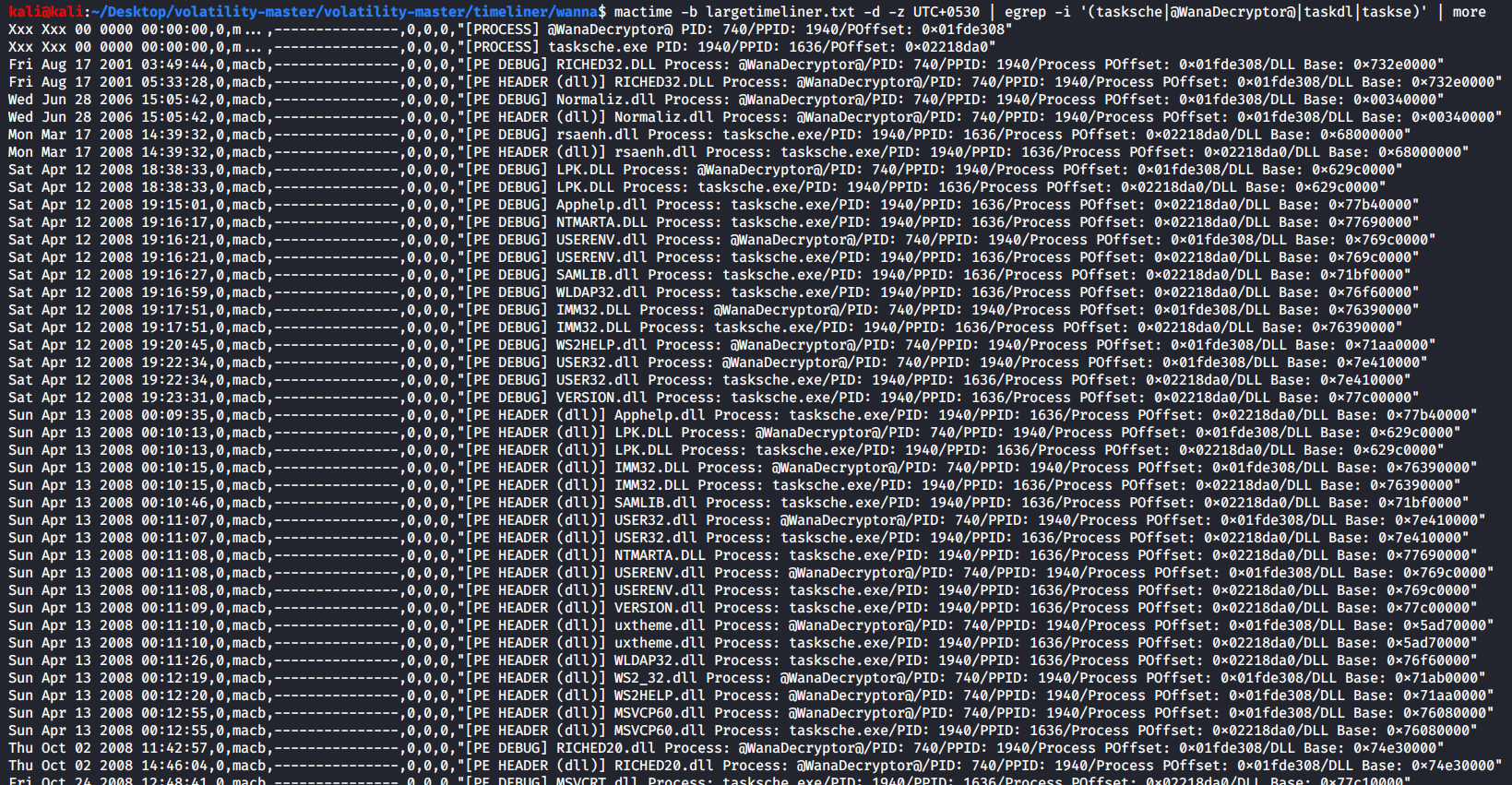Viewport: 1512px width, 785px height.
Task: Click rsaenh.dll in the Mar 17 PE HEADER row
Action: (656, 151)
